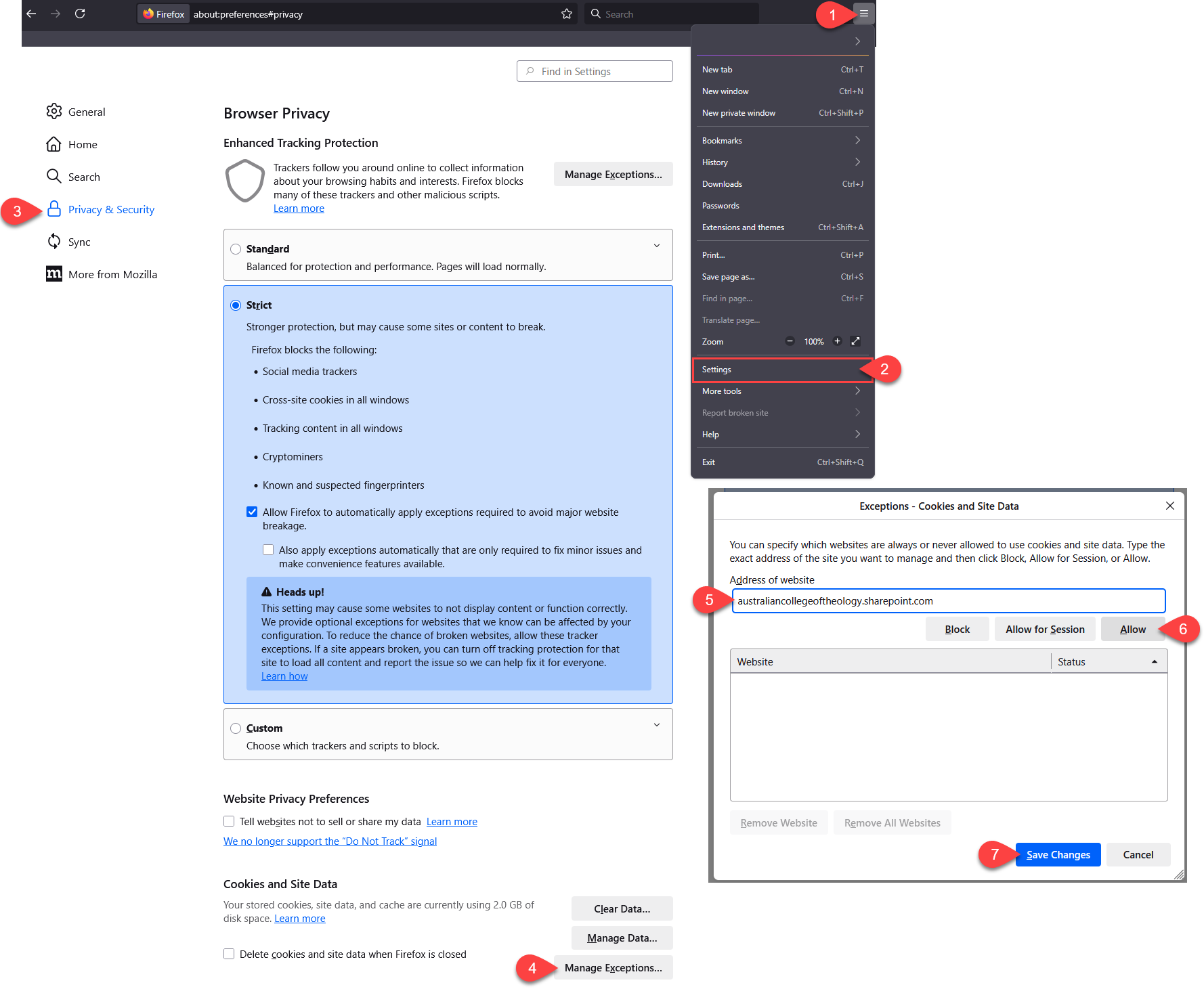This screenshot has width=1204, height=989.
Task: Open Learn more link under tracker description
Action: (x=299, y=208)
